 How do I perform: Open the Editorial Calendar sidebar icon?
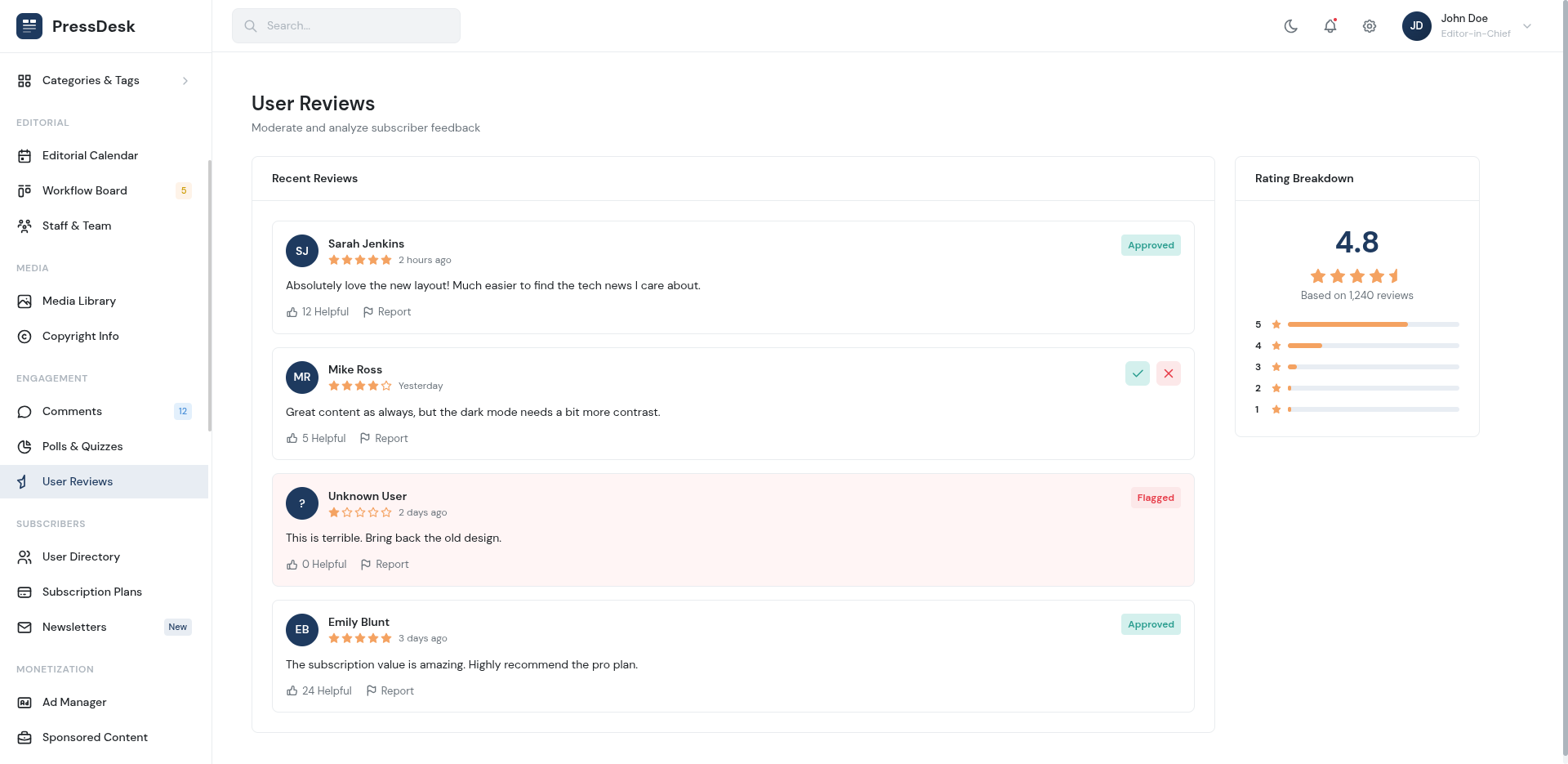[x=24, y=155]
